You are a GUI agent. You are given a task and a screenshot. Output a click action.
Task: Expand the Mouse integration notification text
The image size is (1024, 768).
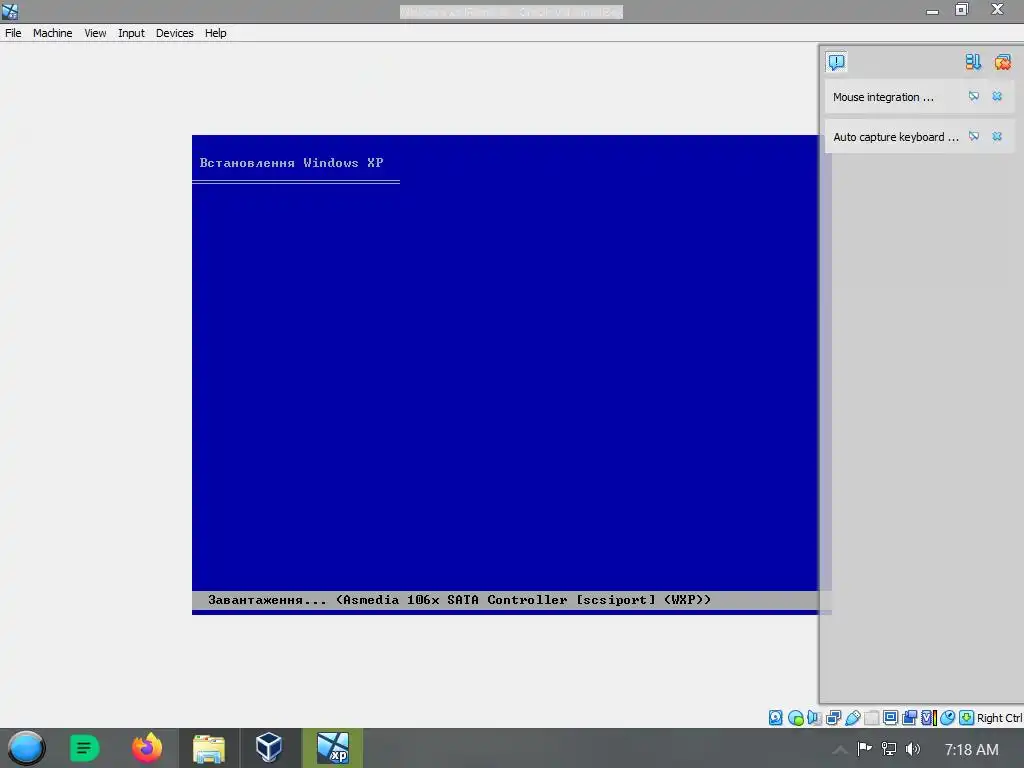point(883,97)
